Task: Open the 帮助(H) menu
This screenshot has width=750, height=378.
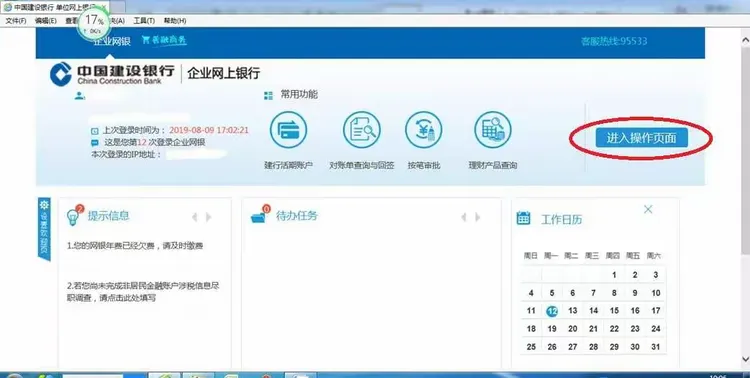Action: click(x=175, y=21)
